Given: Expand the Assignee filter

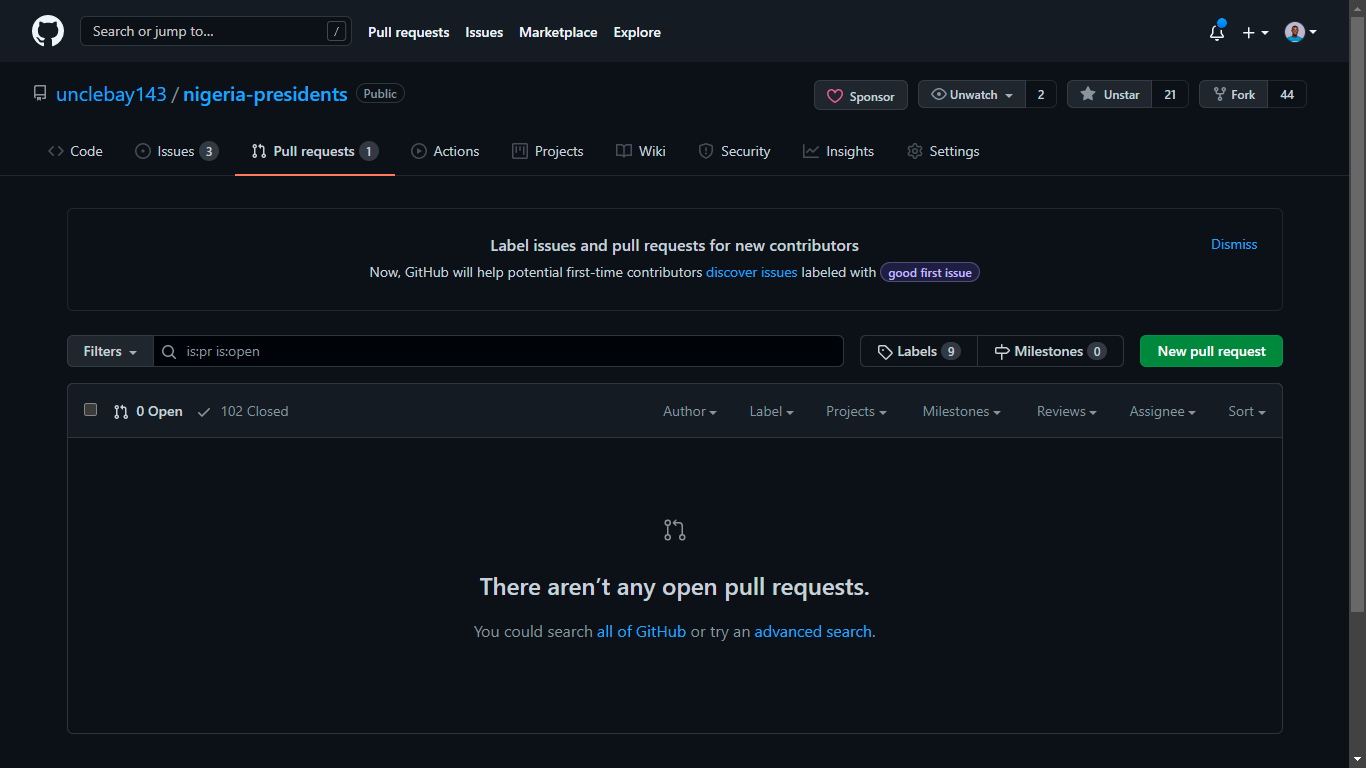Looking at the screenshot, I should (x=1163, y=411).
